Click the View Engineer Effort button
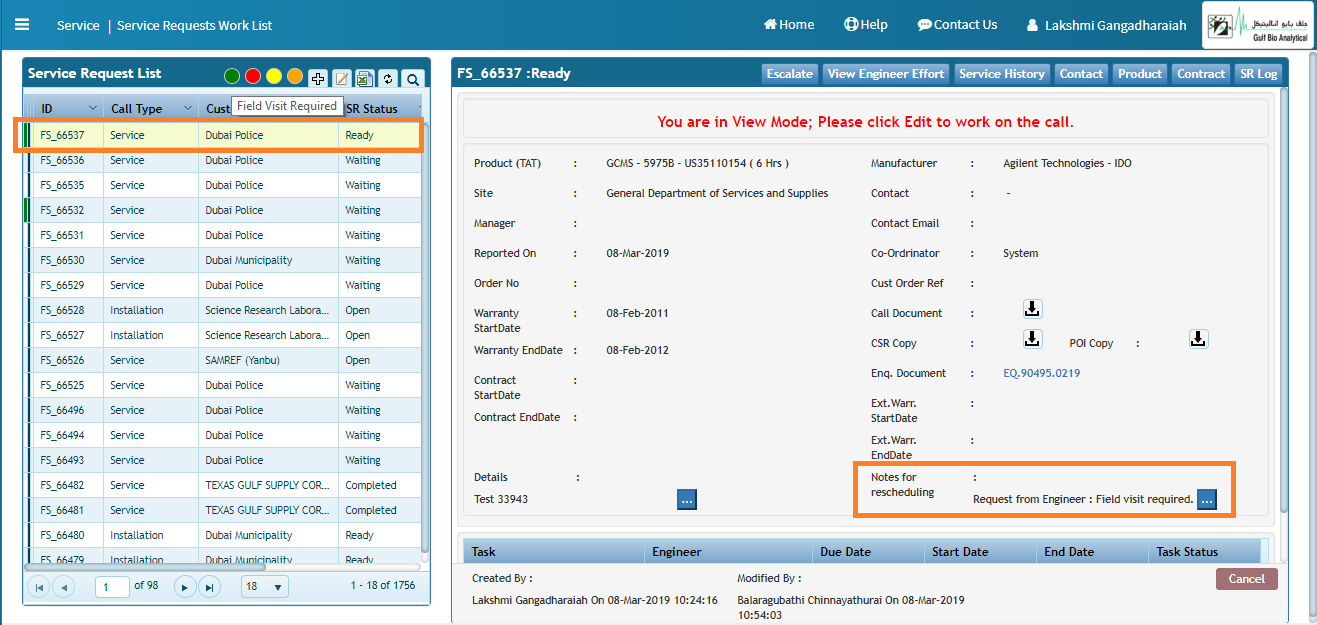 click(886, 74)
